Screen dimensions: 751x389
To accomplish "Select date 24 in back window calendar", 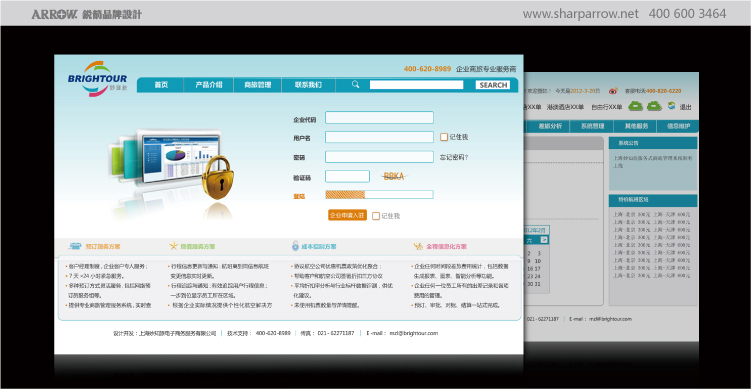I will point(538,276).
